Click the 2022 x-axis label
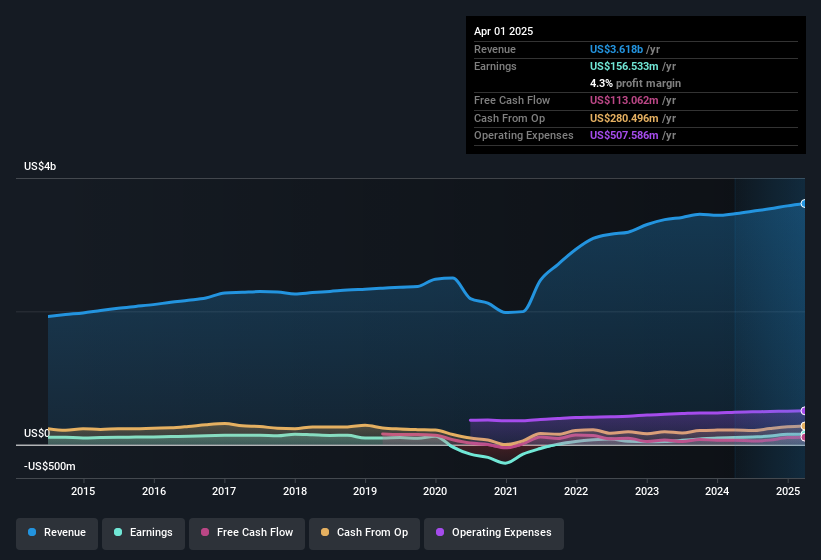This screenshot has height=560, width=821. click(x=576, y=491)
